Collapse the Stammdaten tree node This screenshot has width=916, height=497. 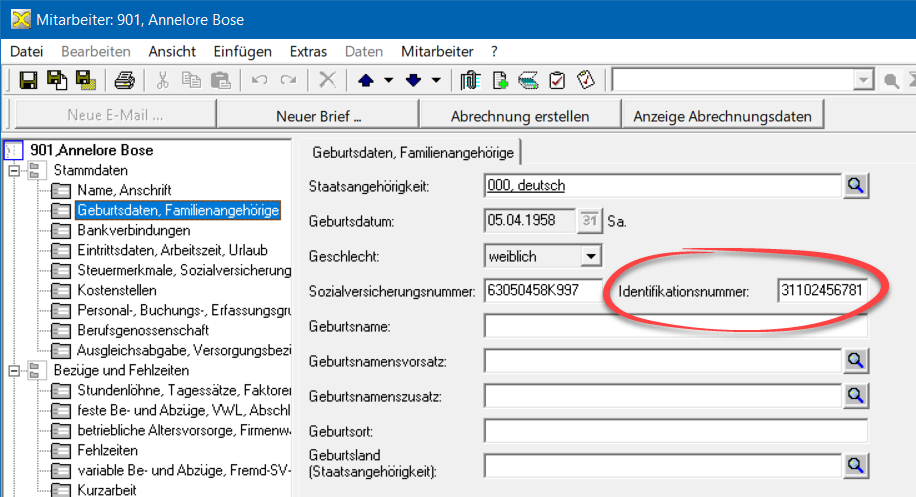(x=14, y=171)
